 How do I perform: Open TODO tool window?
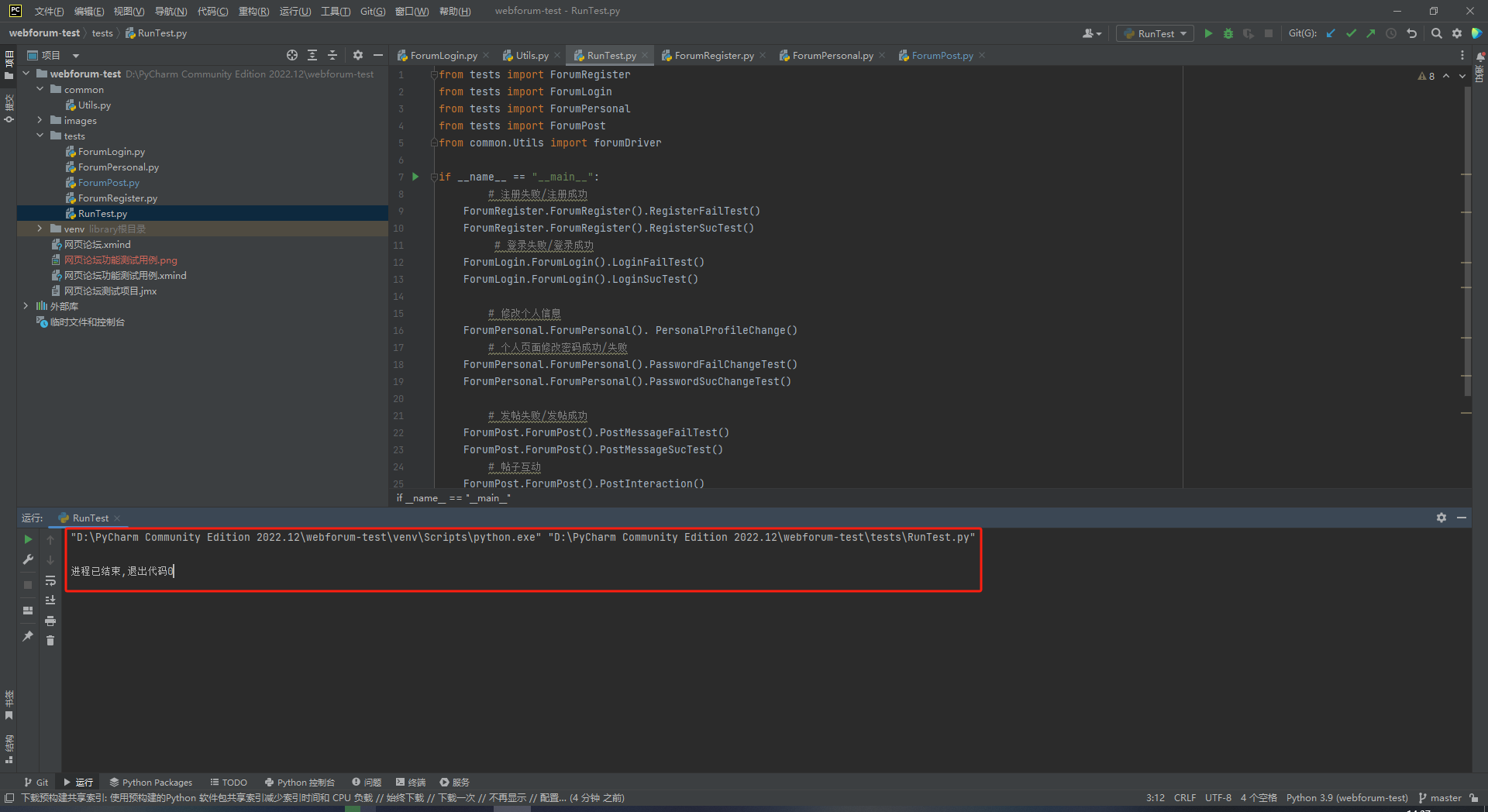point(229,782)
